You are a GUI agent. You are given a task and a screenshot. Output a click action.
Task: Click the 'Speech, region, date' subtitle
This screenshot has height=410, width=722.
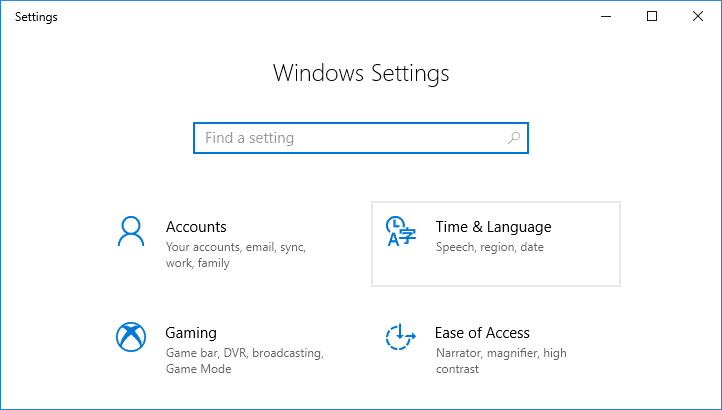click(490, 247)
